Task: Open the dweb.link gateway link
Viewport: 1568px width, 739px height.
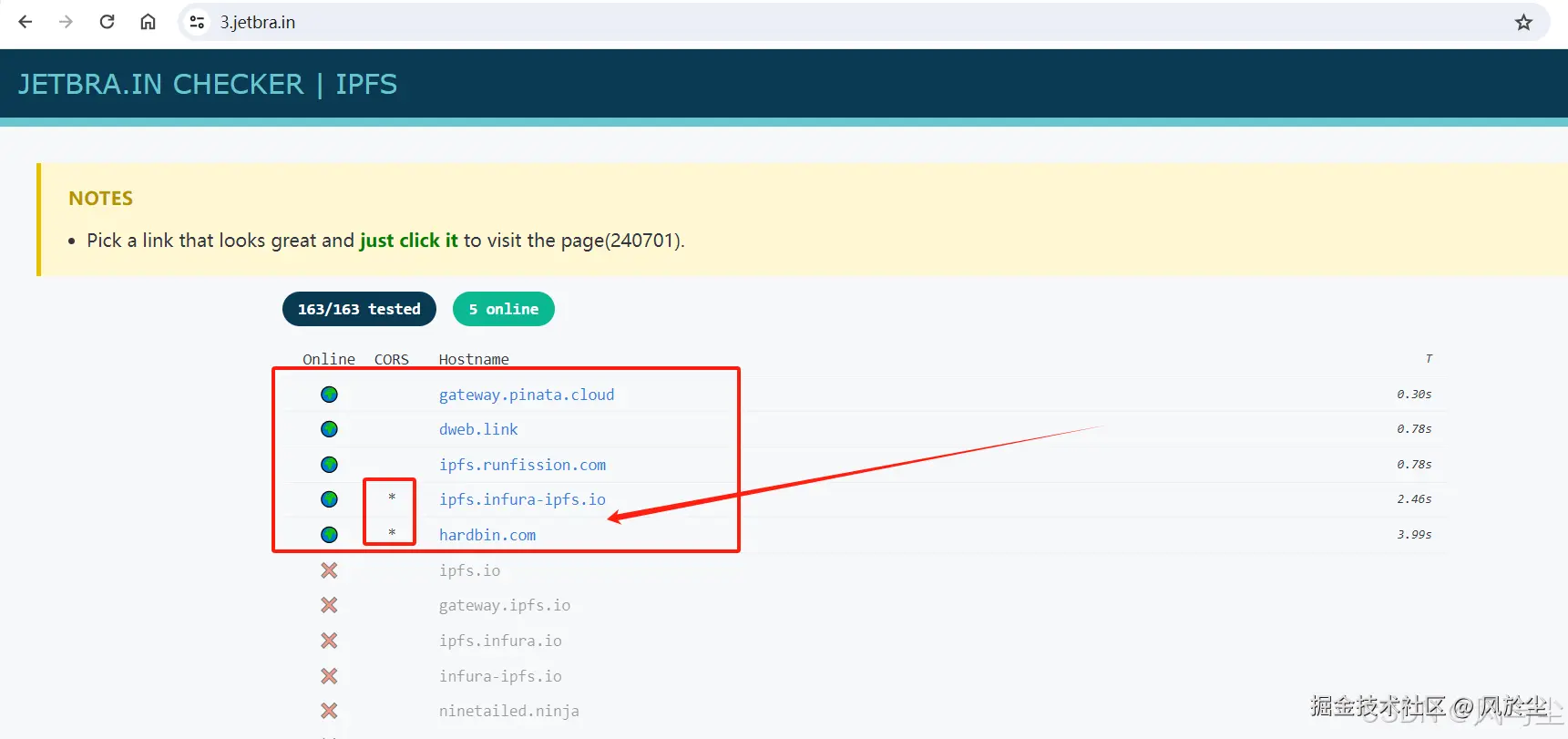Action: tap(478, 429)
